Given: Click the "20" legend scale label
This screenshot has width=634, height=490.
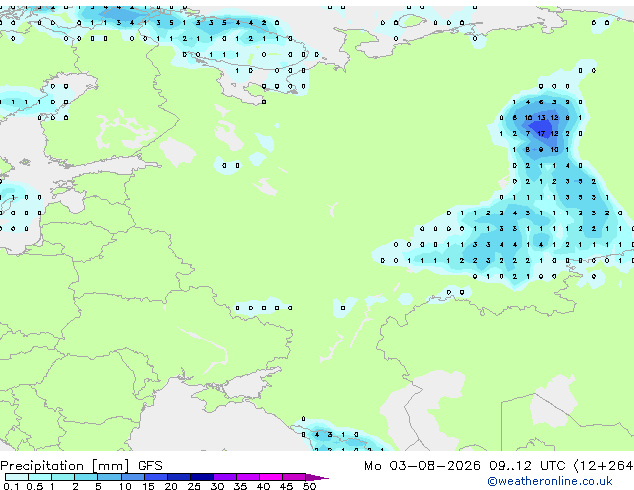Looking at the screenshot, I should 171,486.
